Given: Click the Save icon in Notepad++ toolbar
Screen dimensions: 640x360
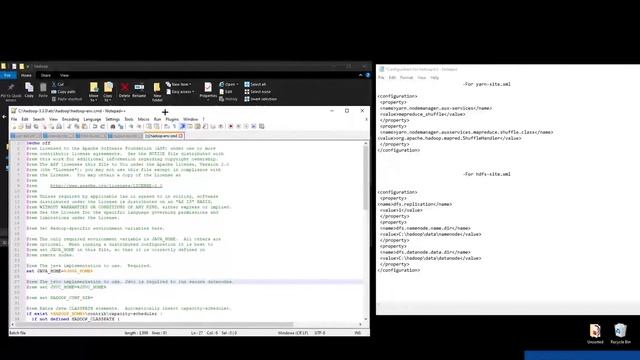Looking at the screenshot, I should click(x=29, y=127).
